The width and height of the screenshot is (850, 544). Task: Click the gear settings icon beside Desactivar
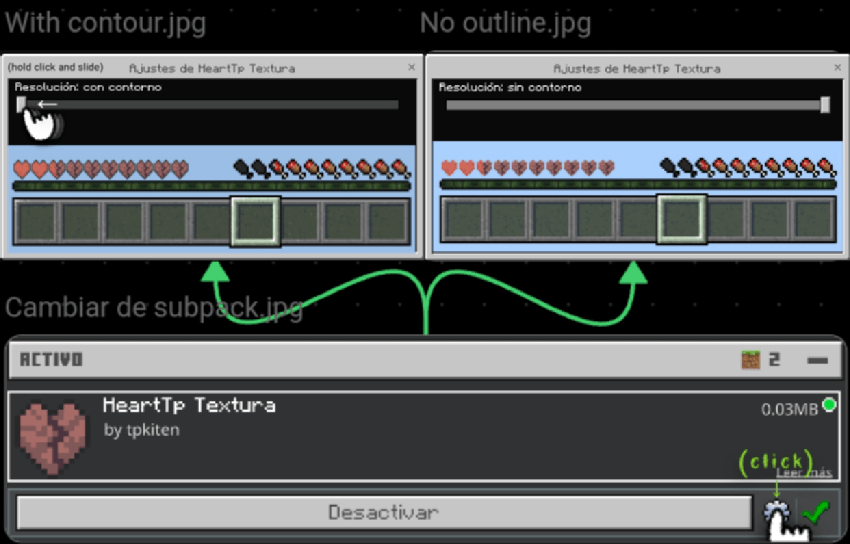pos(776,511)
